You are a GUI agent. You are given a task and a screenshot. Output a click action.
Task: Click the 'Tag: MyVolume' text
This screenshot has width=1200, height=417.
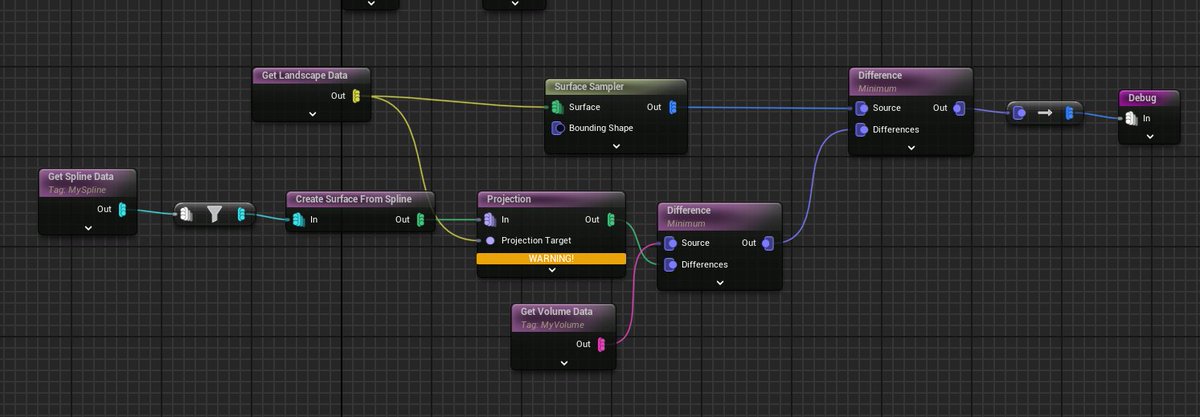tap(551, 325)
